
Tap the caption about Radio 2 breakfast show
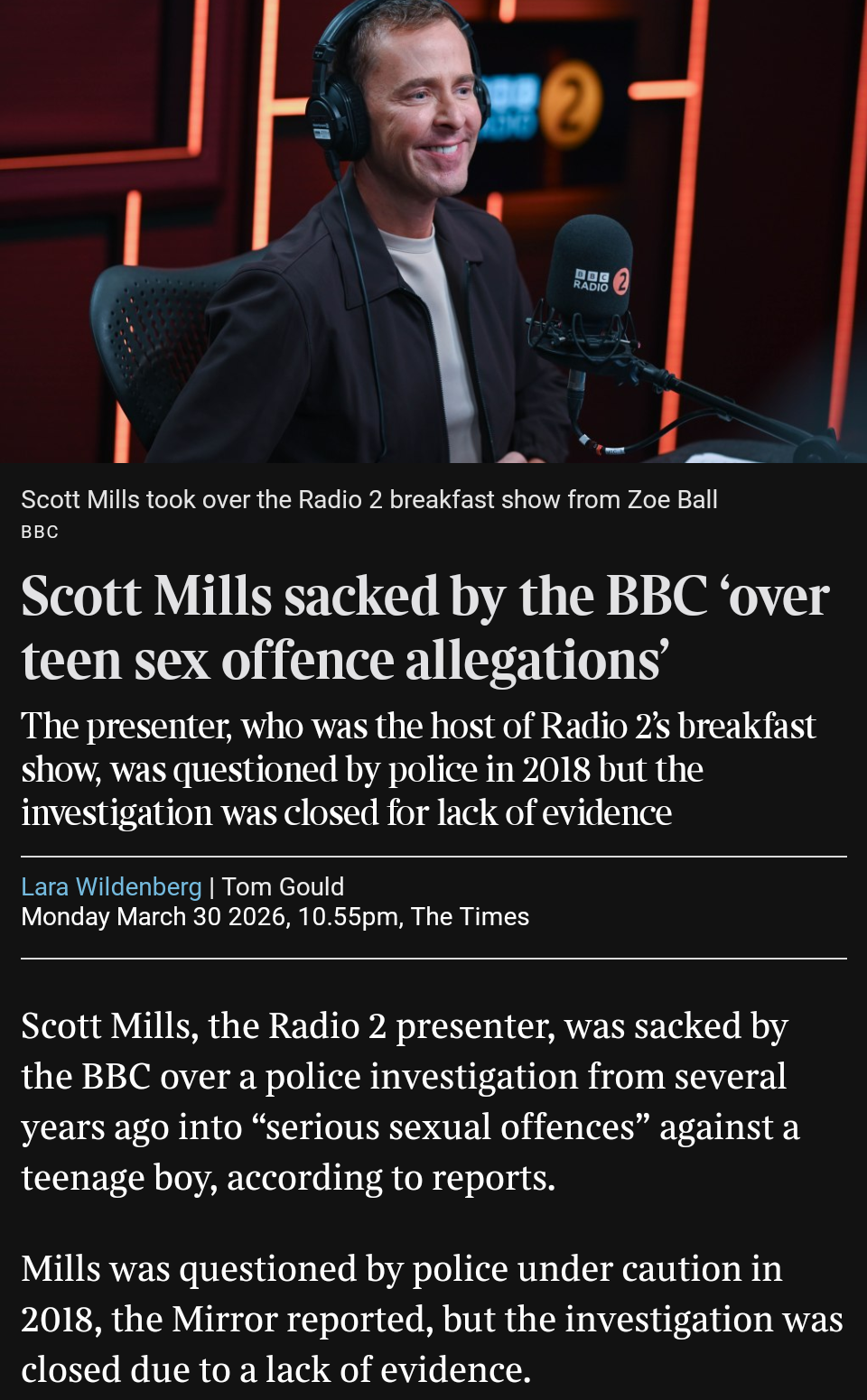pos(369,499)
